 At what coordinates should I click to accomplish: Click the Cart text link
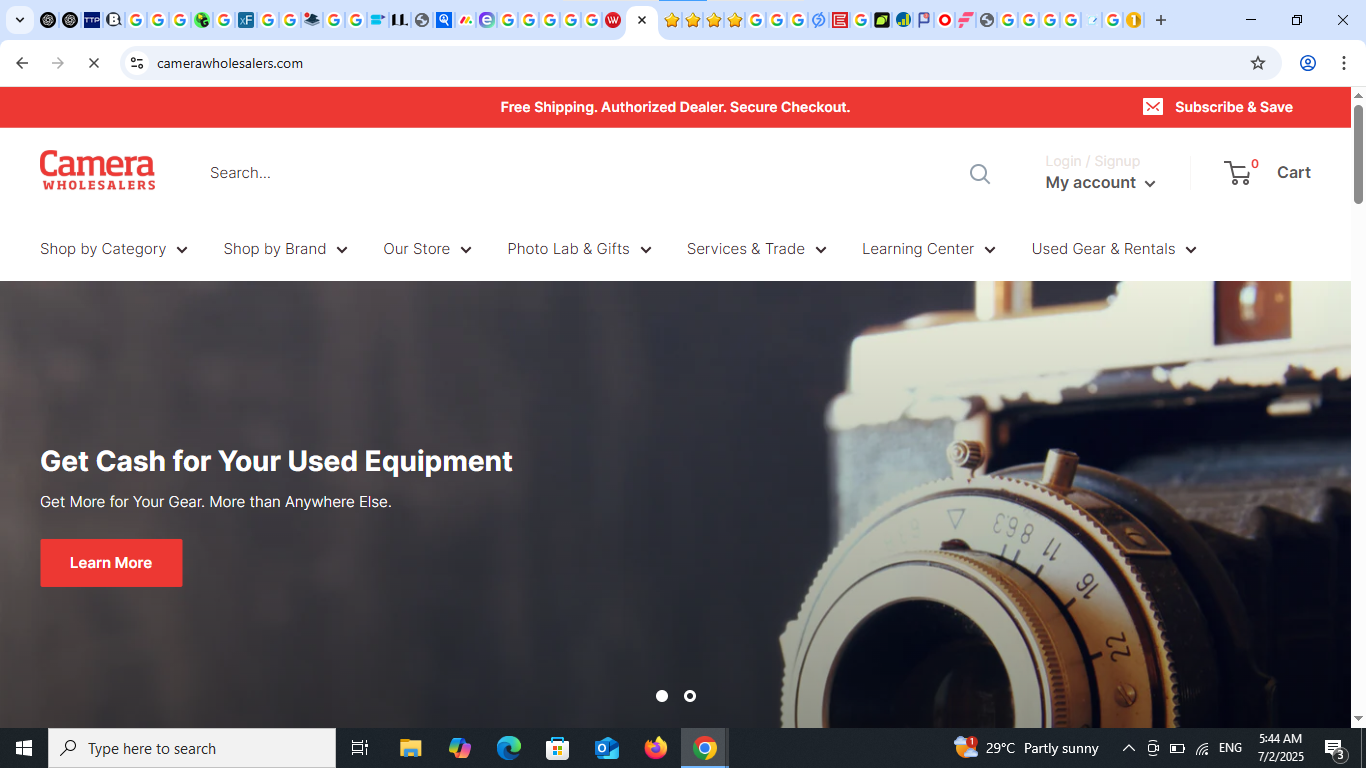click(x=1294, y=173)
